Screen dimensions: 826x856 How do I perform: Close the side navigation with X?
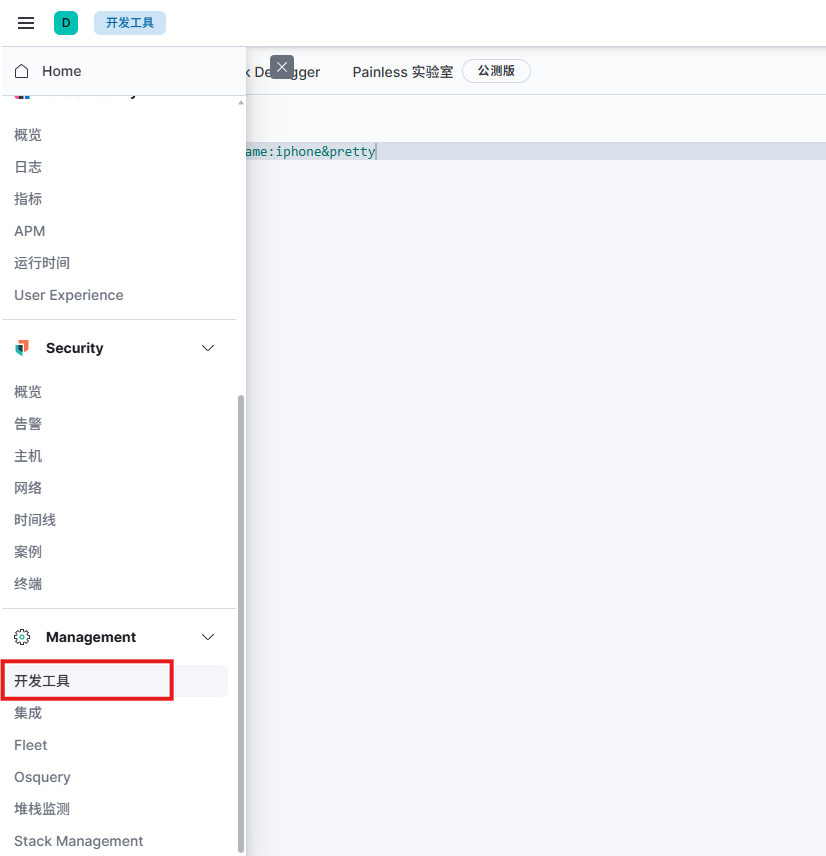tap(282, 67)
